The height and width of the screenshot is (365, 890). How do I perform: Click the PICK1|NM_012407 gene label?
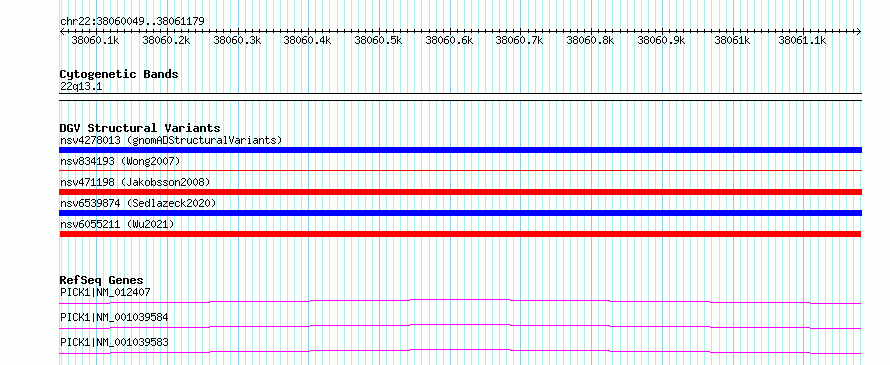pyautogui.click(x=105, y=292)
